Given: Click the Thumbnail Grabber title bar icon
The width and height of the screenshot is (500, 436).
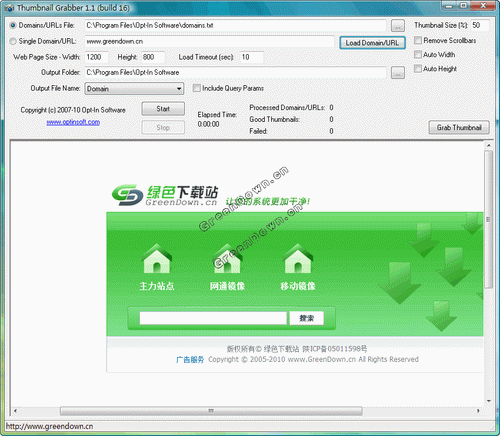Looking at the screenshot, I should (x=9, y=8).
